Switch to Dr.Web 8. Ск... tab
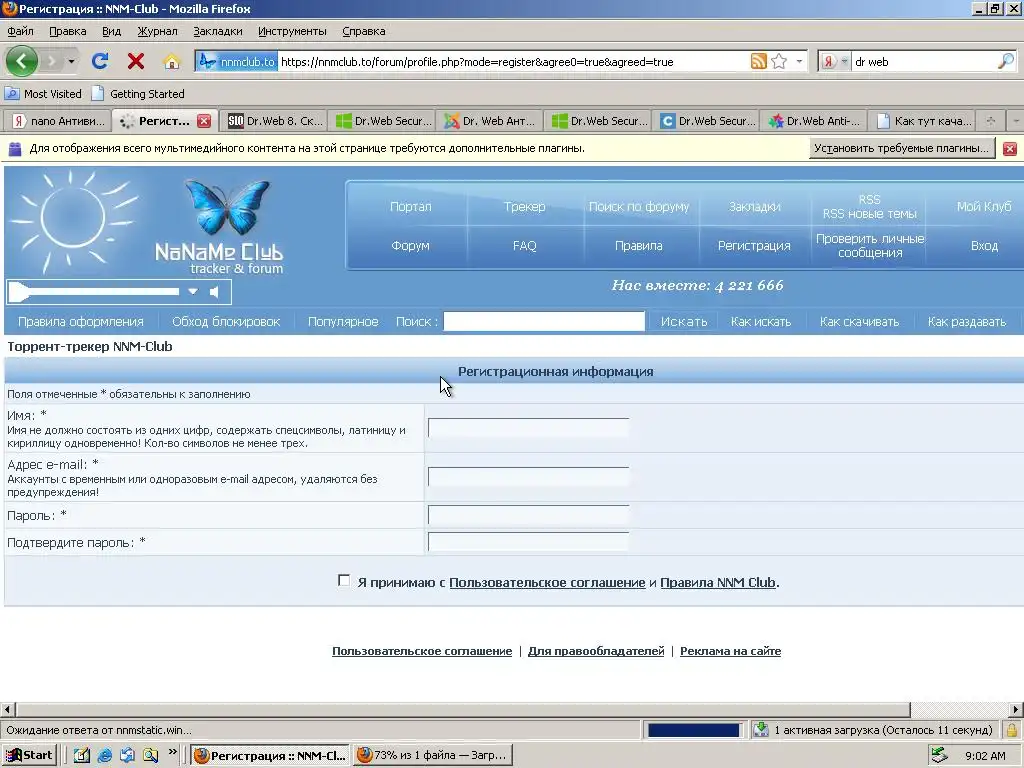Image resolution: width=1024 pixels, height=768 pixels. pyautogui.click(x=274, y=121)
